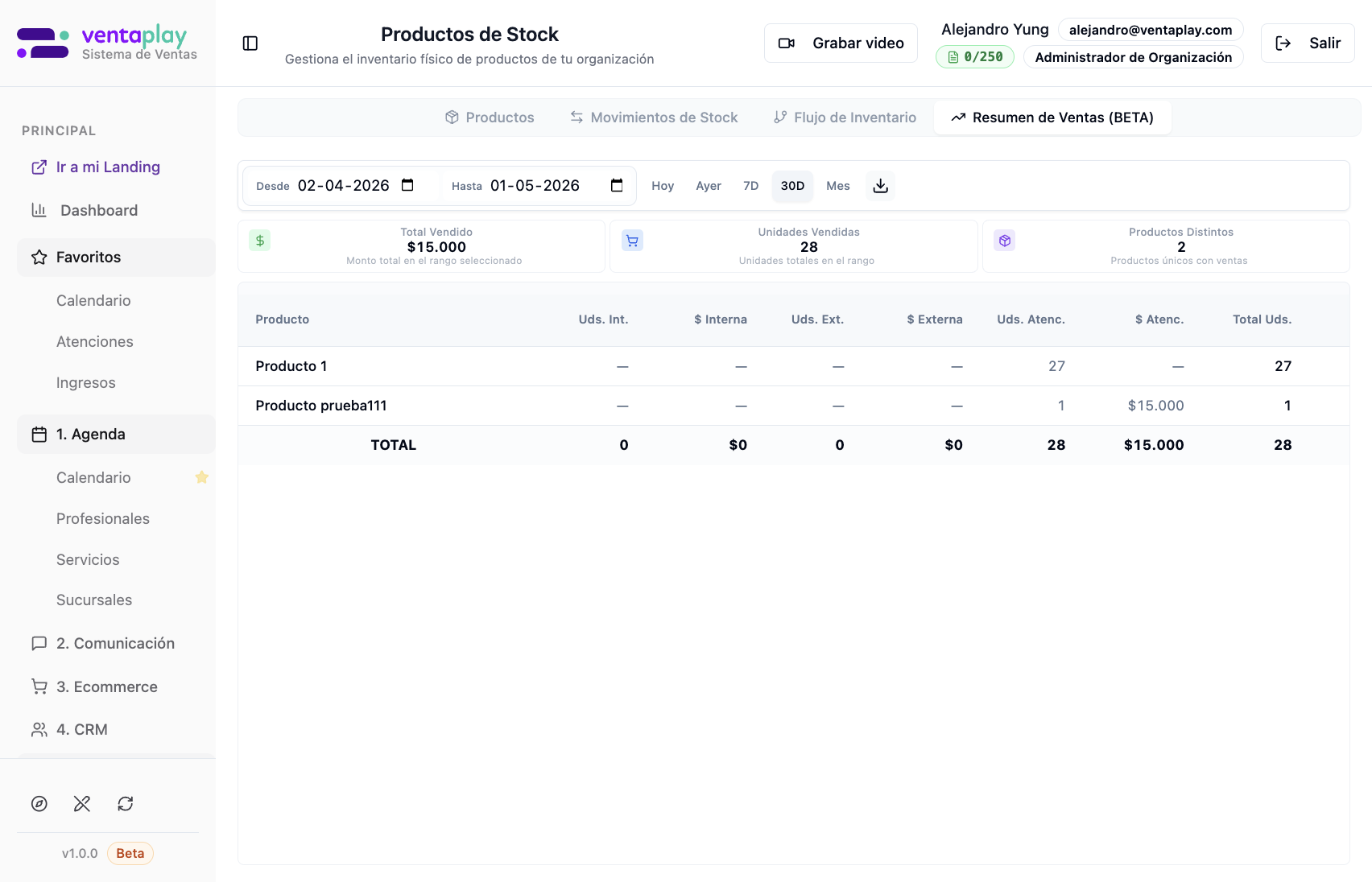
Task: Open Ingresos under Favoritos
Action: point(86,383)
